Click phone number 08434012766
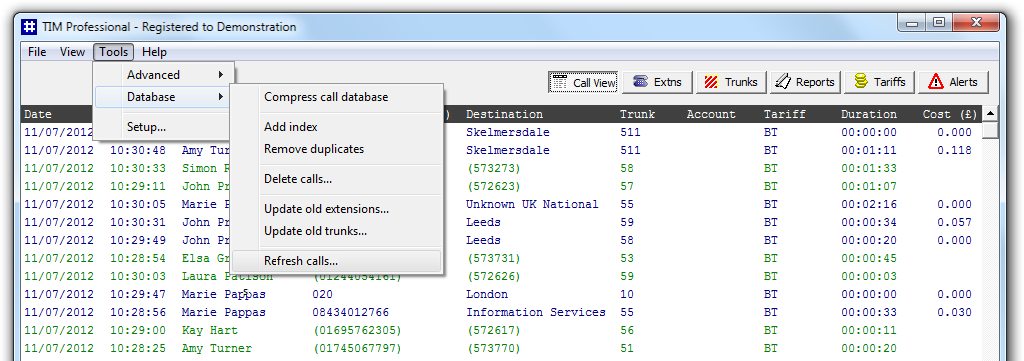Viewport: 1024px width, 361px height. (351, 312)
